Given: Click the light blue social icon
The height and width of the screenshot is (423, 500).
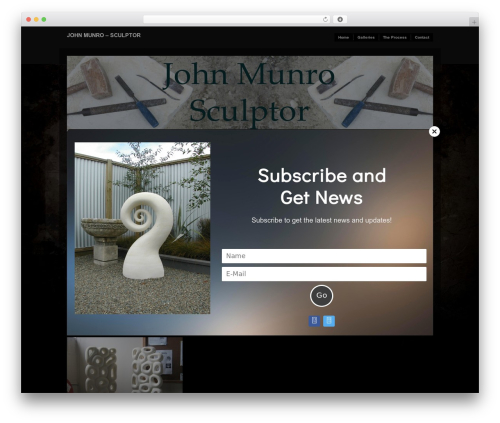Looking at the screenshot, I should click(329, 321).
